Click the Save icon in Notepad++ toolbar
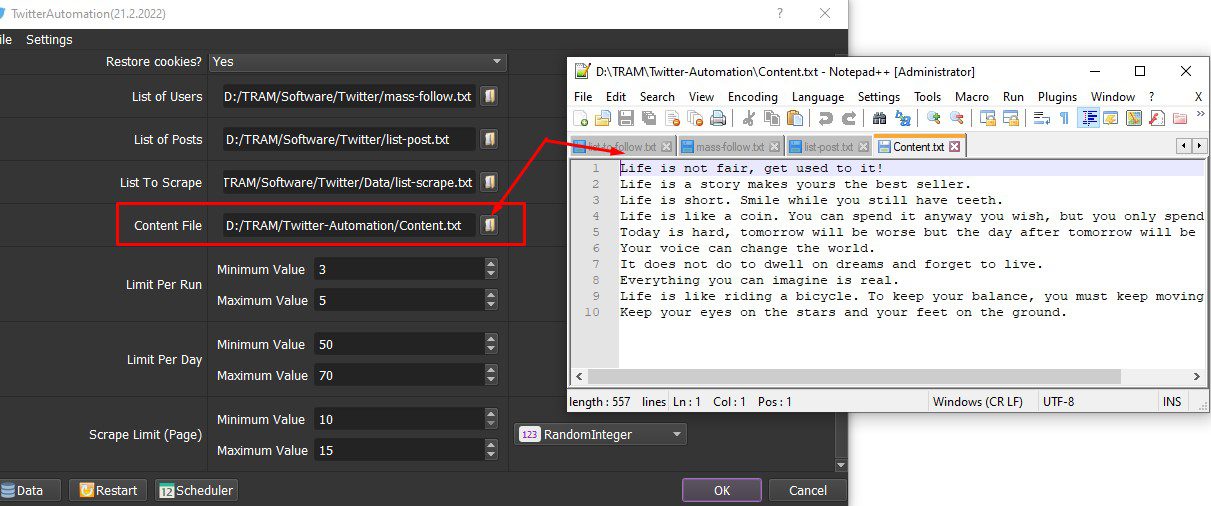The width and height of the screenshot is (1211, 506). coord(626,118)
